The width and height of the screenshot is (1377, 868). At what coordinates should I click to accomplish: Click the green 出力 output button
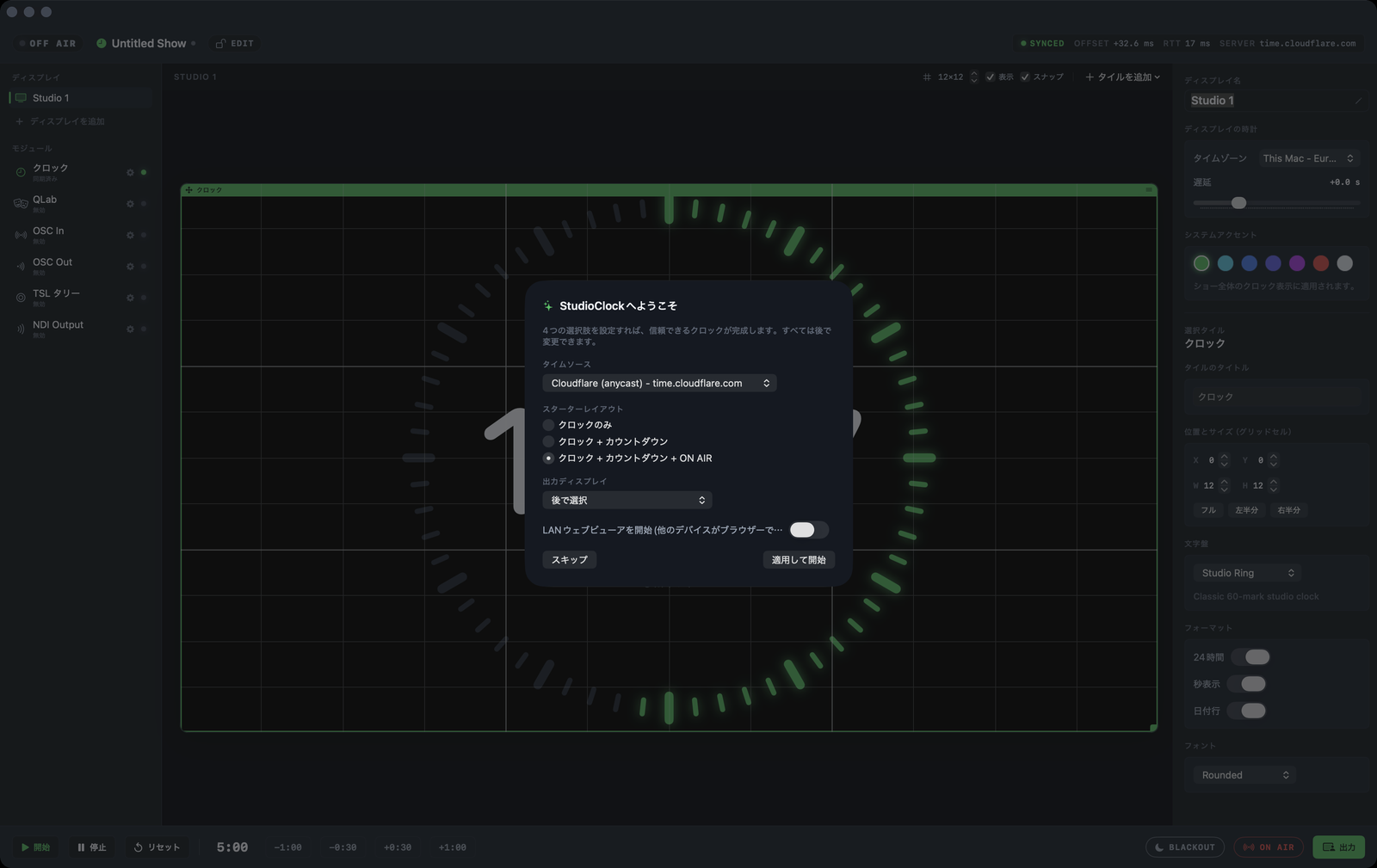click(1338, 847)
